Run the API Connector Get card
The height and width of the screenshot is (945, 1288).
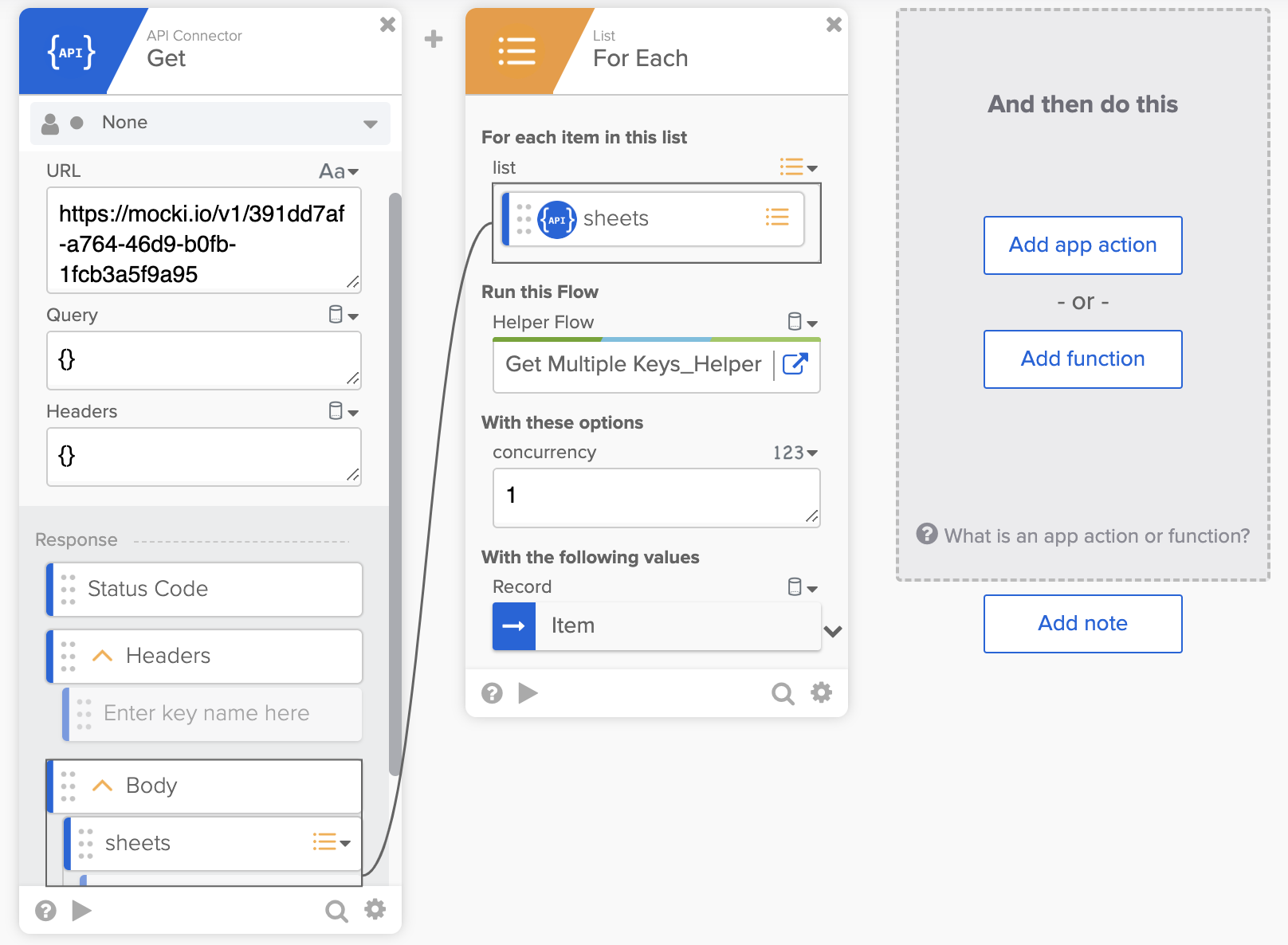[81, 910]
